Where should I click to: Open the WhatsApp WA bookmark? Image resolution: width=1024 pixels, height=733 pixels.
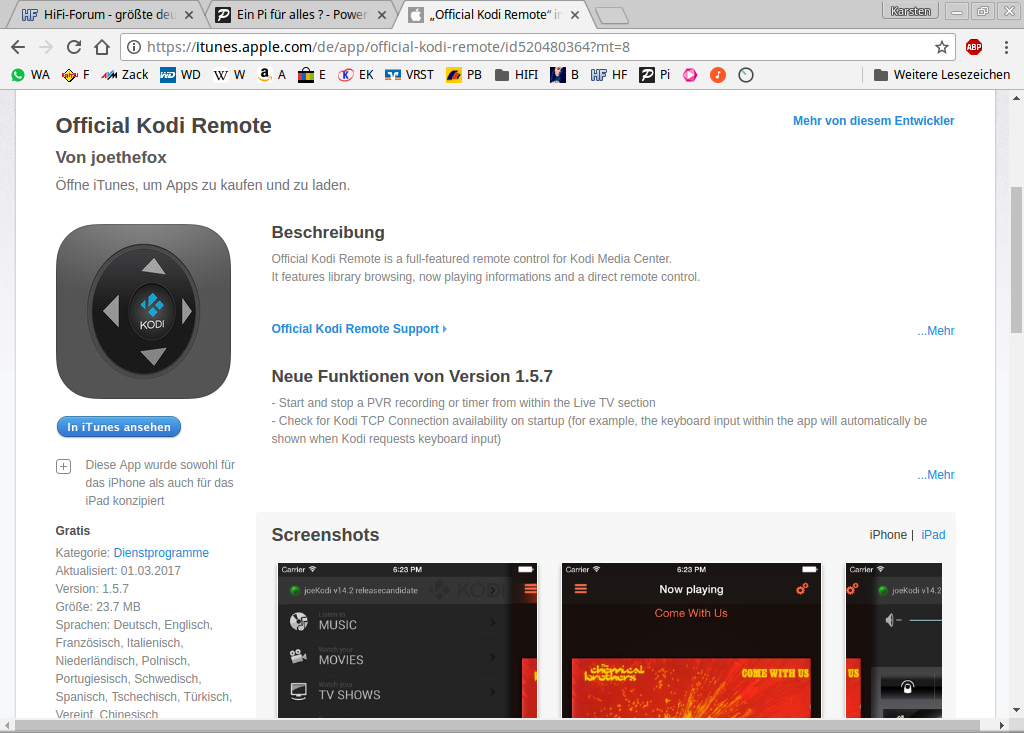(x=30, y=75)
